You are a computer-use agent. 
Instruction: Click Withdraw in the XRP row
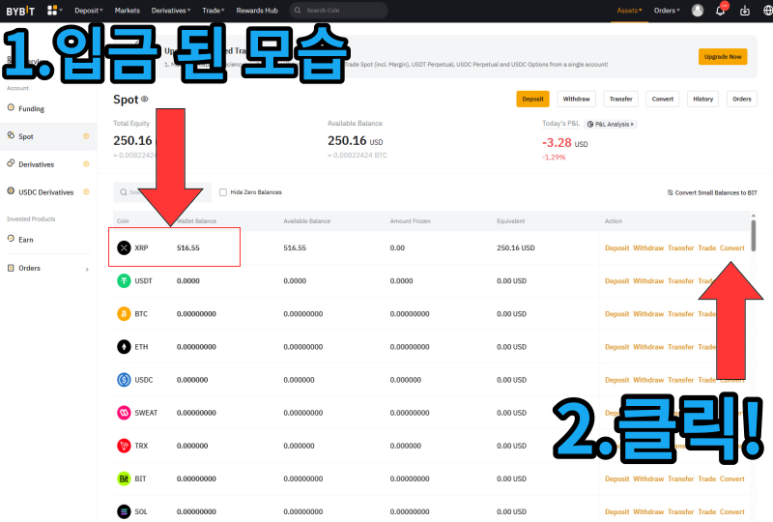[648, 248]
